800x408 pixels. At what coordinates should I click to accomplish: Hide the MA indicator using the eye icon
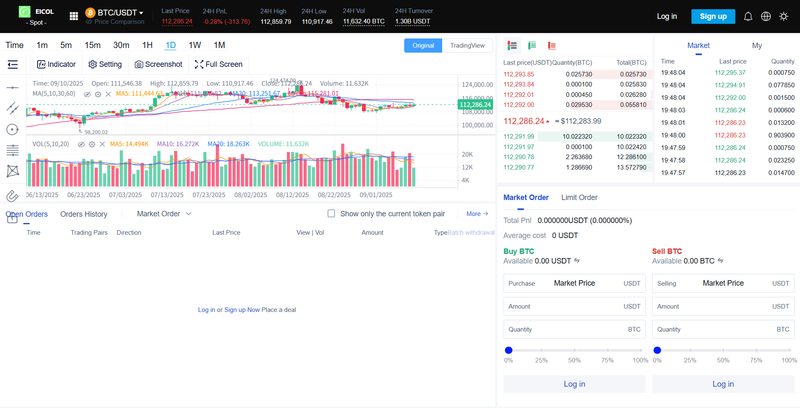tap(87, 94)
